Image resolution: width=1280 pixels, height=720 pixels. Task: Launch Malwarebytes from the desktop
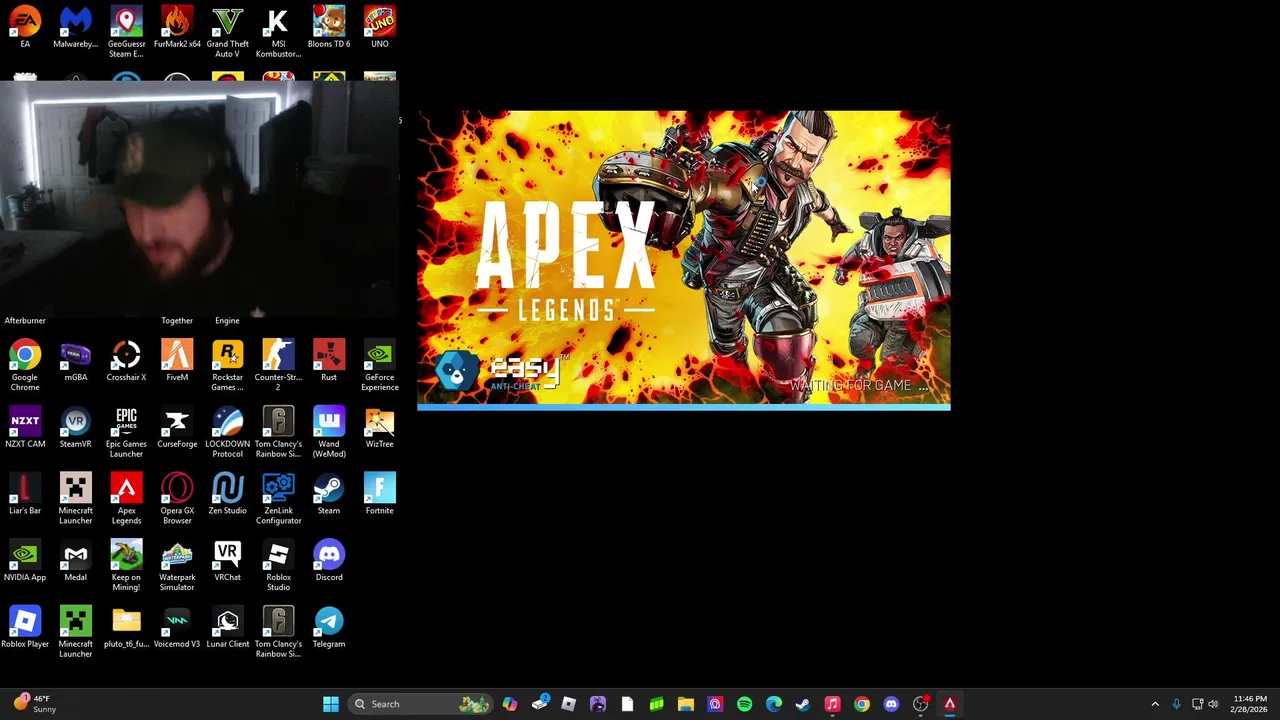(x=76, y=27)
